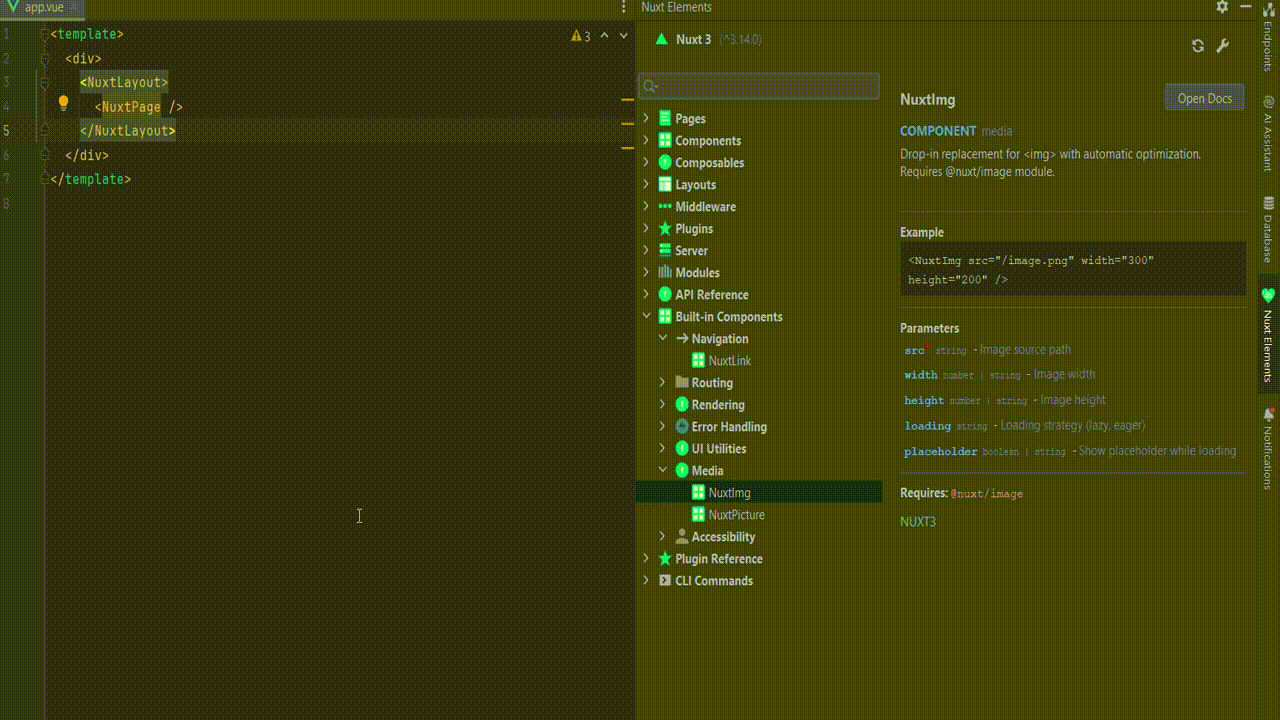The image size is (1280, 720).
Task: Click line number 8 in the gutter
Action: pyautogui.click(x=5, y=203)
